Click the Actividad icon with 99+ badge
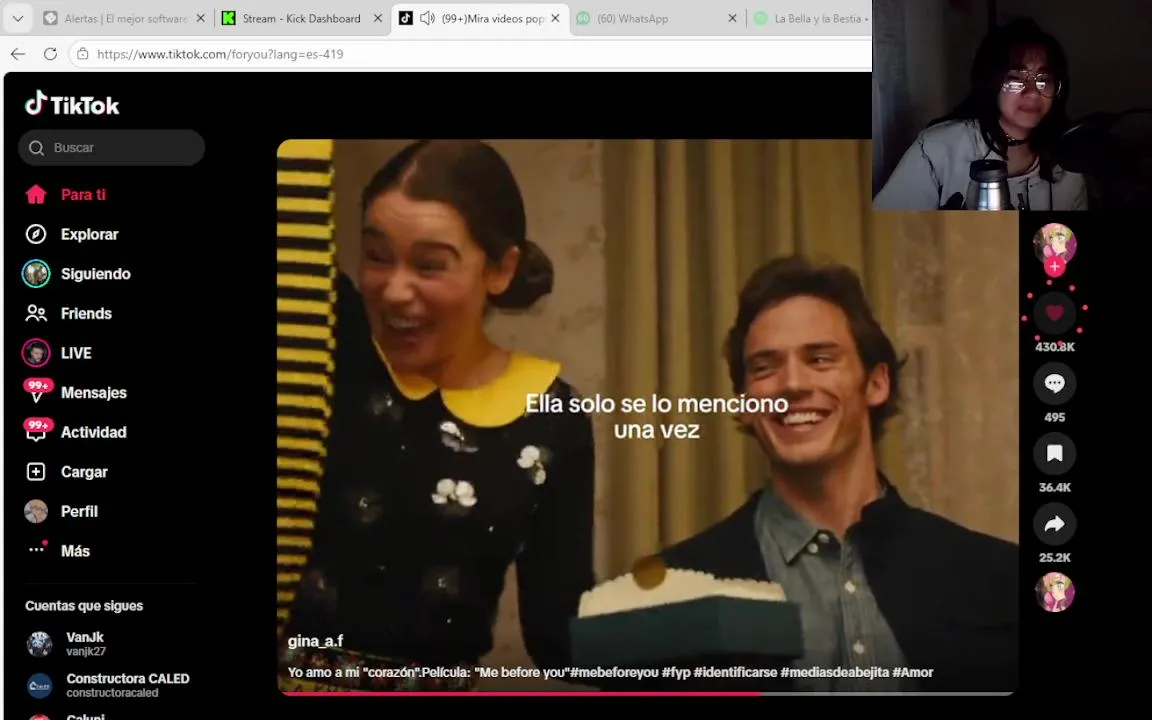1152x720 pixels. point(36,431)
